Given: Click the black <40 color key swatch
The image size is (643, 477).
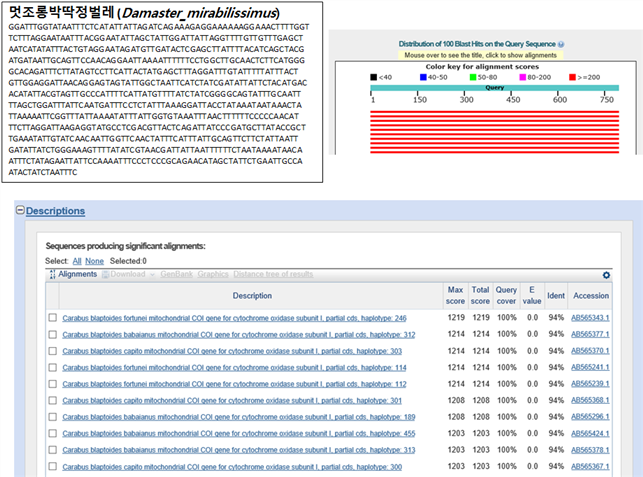Looking at the screenshot, I should [x=374, y=77].
